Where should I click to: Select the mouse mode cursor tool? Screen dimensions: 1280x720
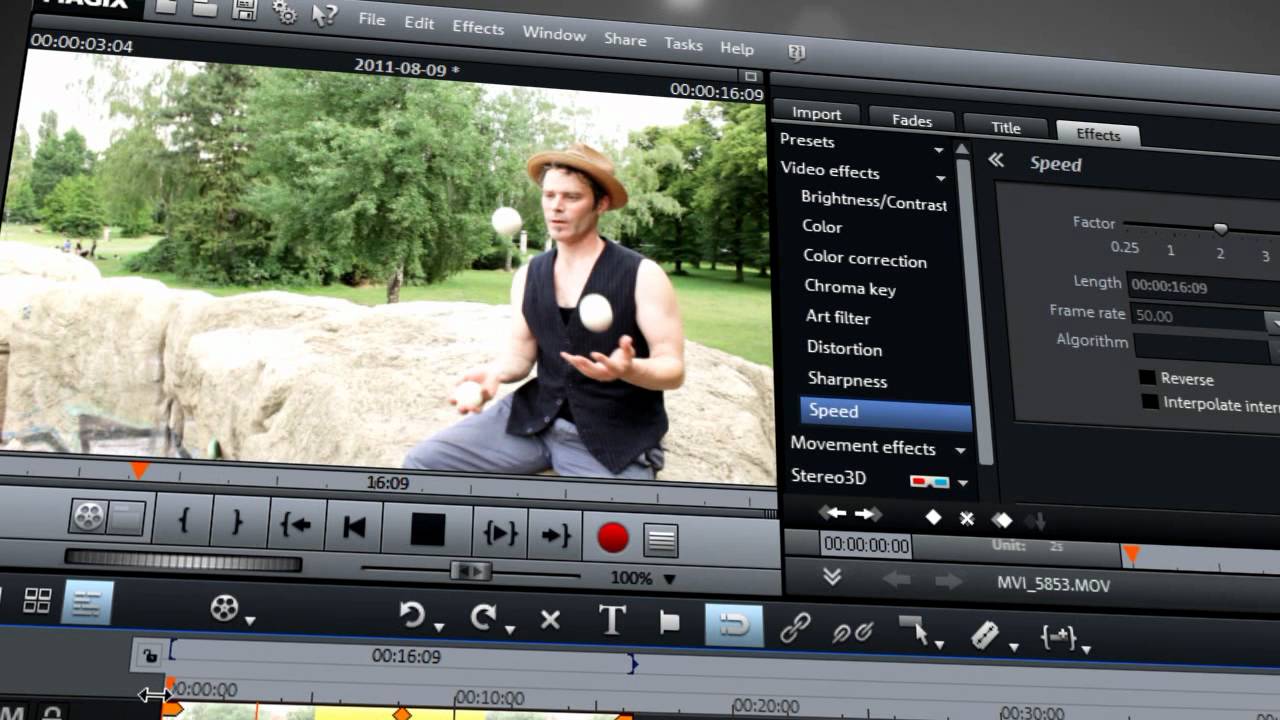(913, 632)
